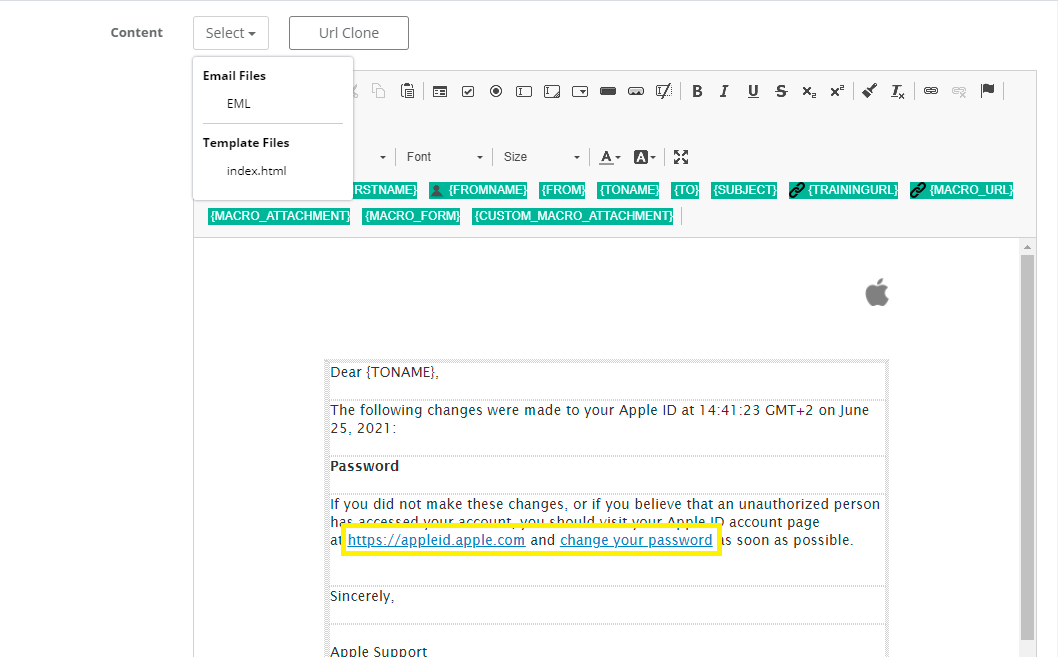
Task: Insert the {TRAININGURL} macro
Action: 843,190
